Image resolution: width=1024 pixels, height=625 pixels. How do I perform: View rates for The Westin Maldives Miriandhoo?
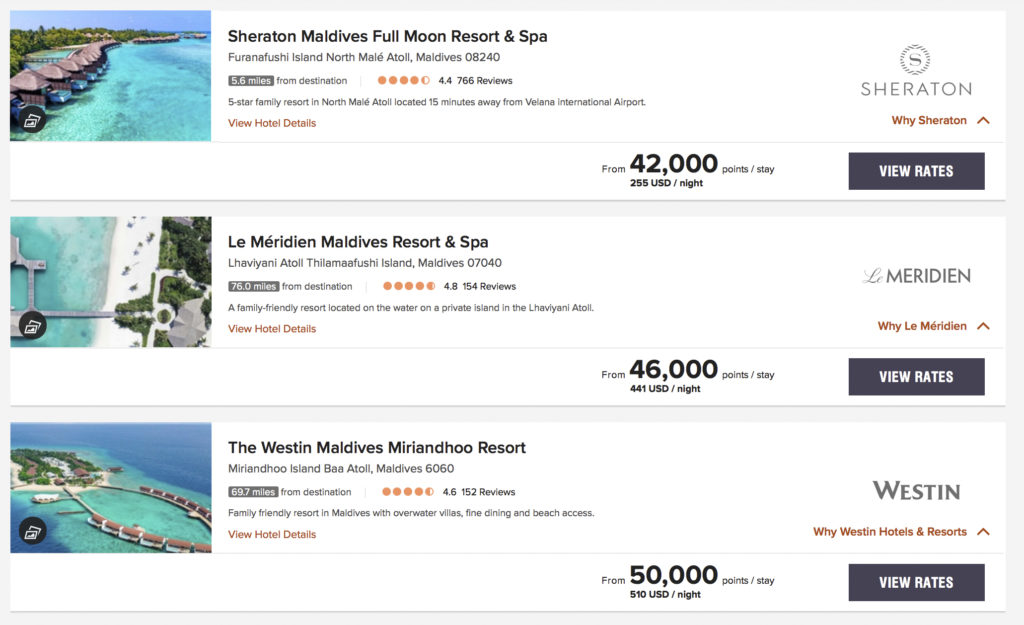(916, 582)
